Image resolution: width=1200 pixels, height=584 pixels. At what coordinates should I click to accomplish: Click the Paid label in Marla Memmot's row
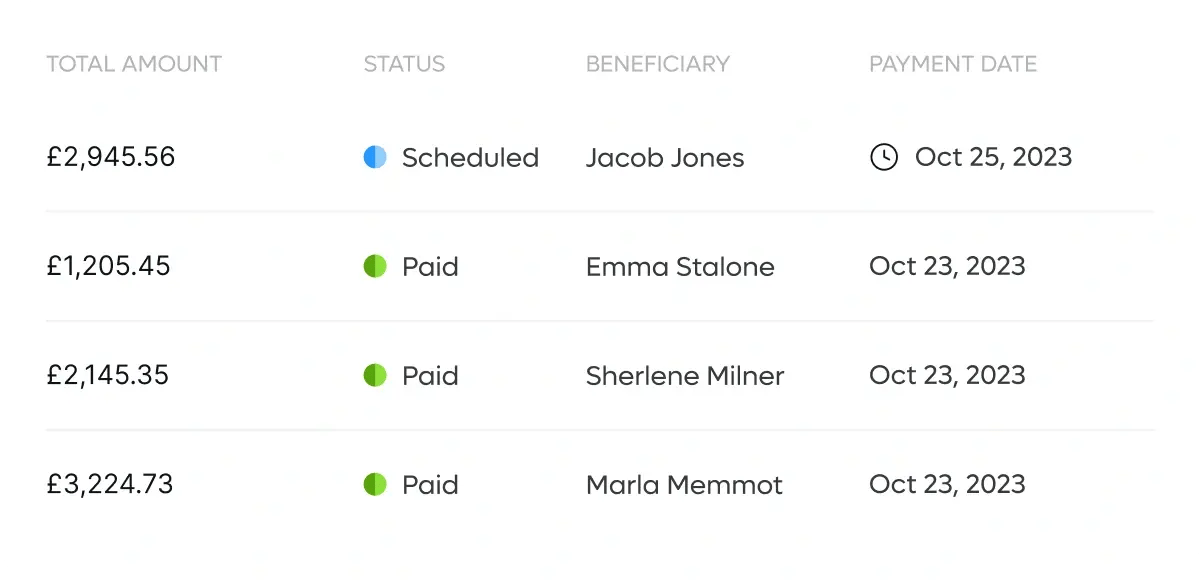pyautogui.click(x=430, y=485)
